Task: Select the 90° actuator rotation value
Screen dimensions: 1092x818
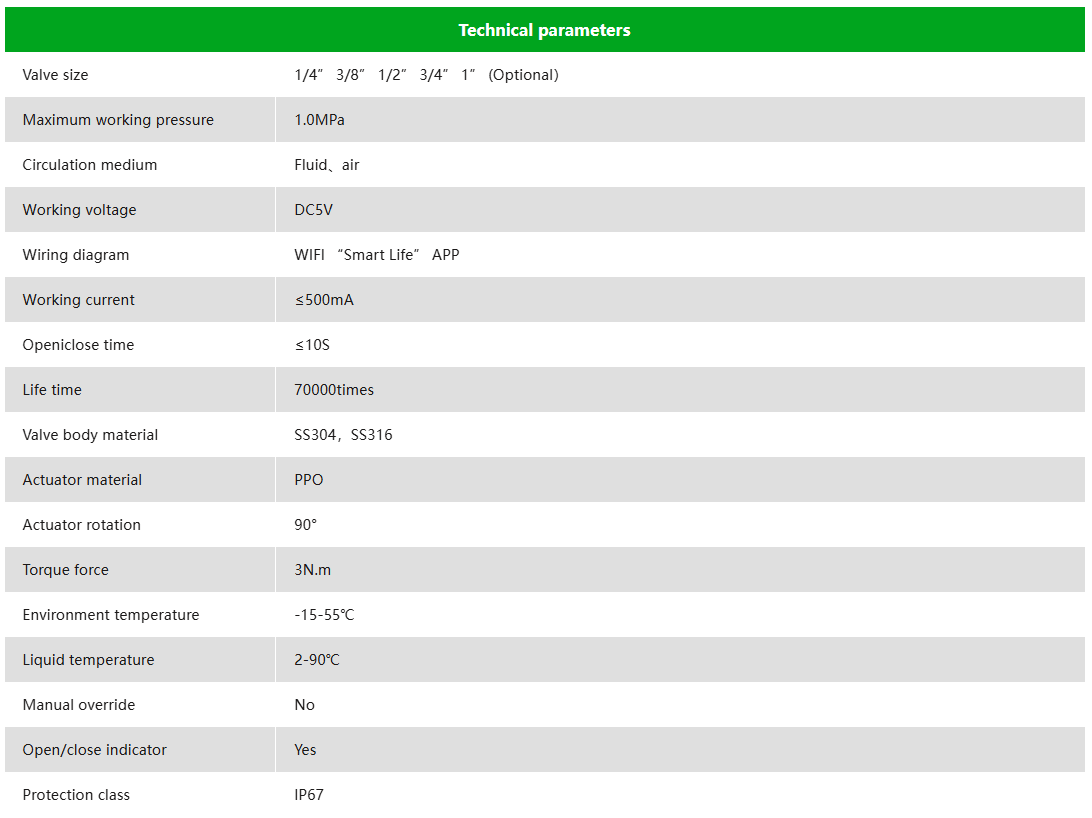Action: [x=305, y=525]
